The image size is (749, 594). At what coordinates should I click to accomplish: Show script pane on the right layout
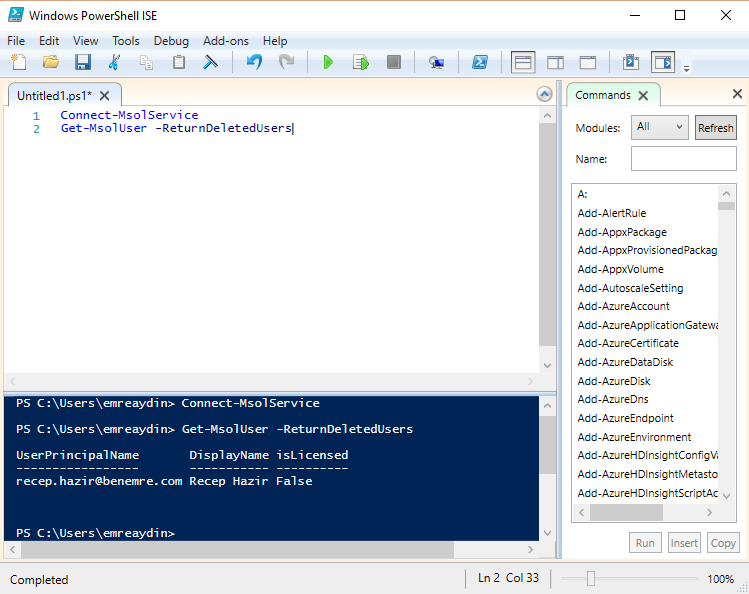[x=555, y=62]
